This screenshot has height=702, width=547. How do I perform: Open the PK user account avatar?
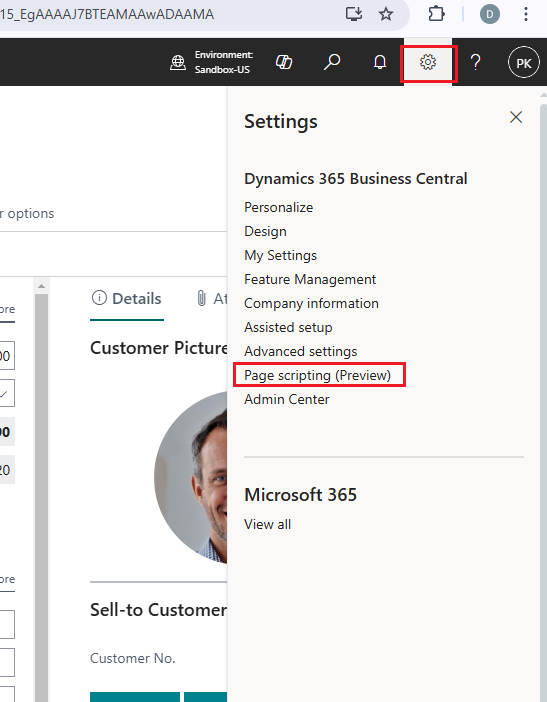click(x=523, y=62)
